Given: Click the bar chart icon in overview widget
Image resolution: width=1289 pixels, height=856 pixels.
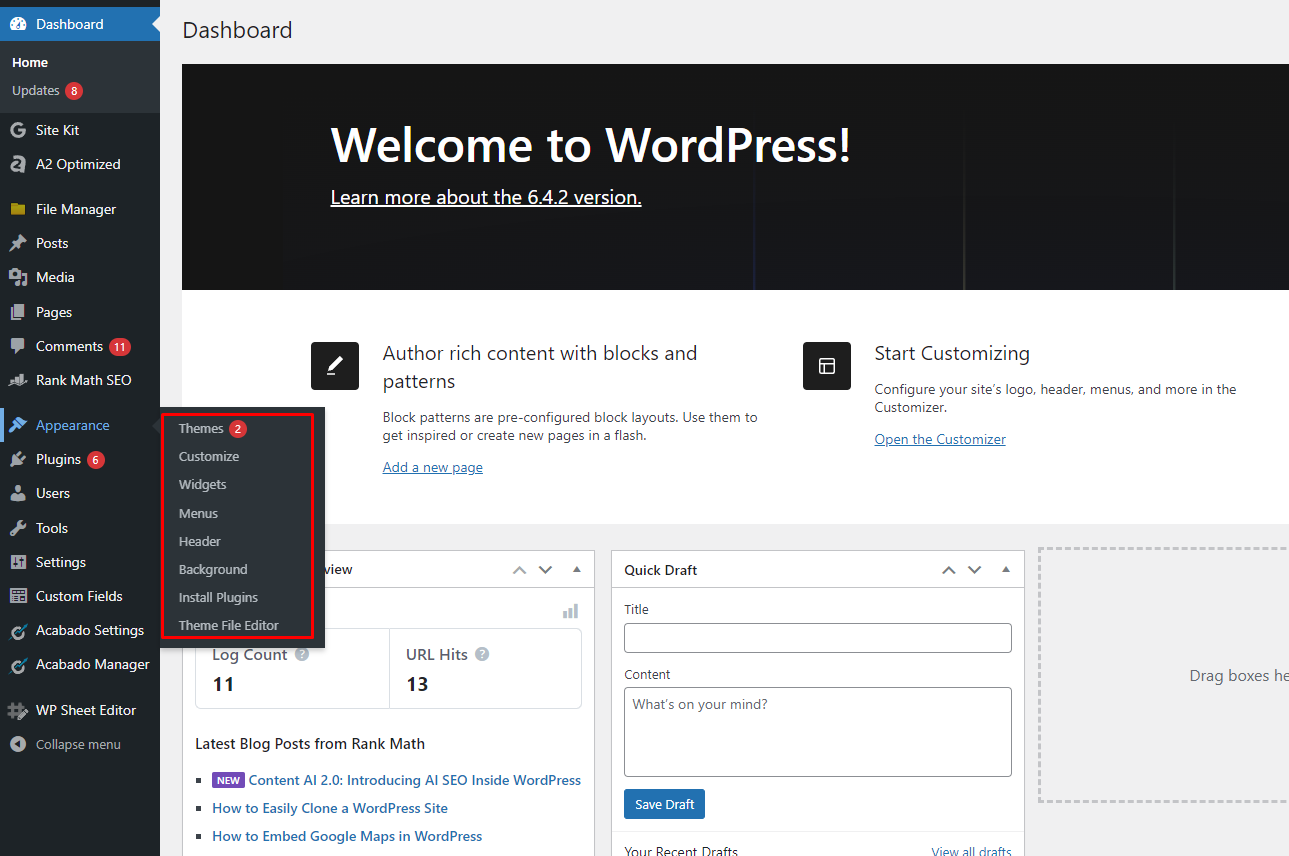Looking at the screenshot, I should [570, 611].
